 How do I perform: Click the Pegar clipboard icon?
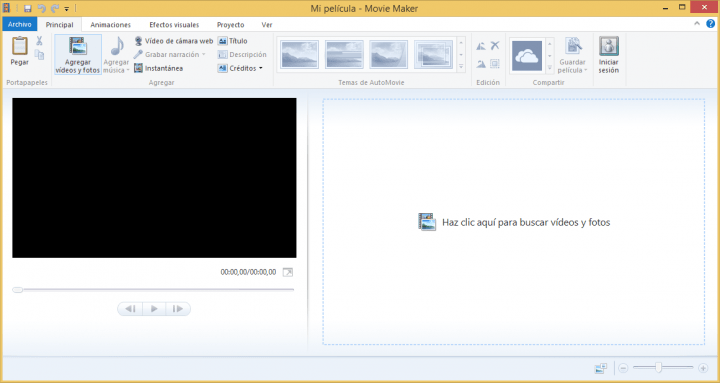click(x=20, y=46)
